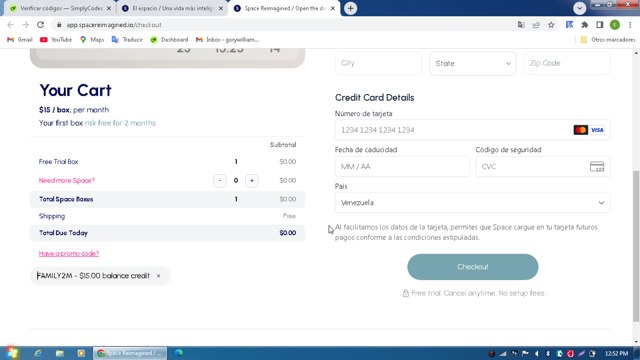Bookmark this page with the star icon

[x=551, y=25]
